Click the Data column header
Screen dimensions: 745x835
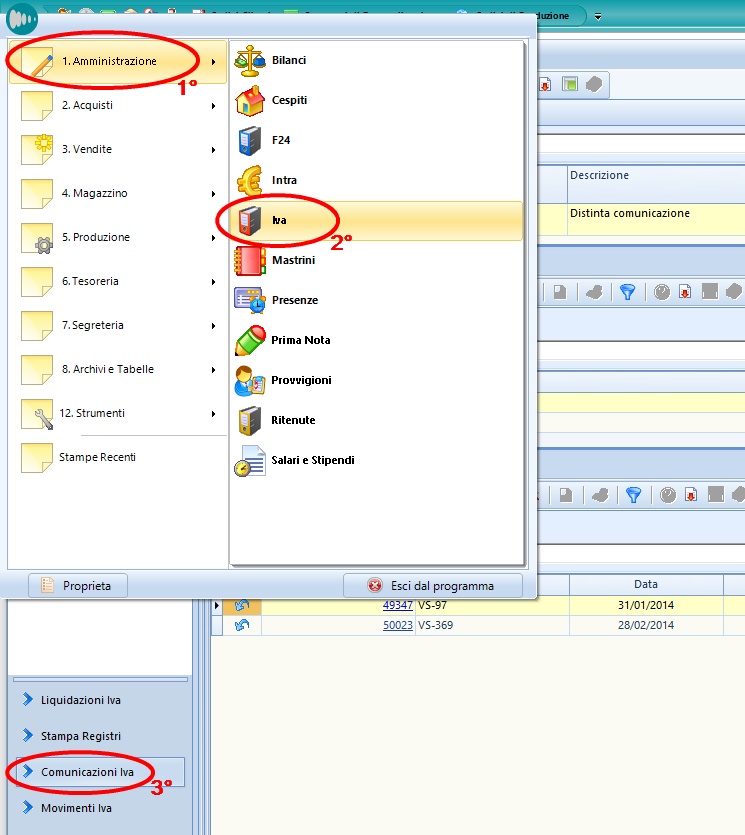pyautogui.click(x=645, y=584)
